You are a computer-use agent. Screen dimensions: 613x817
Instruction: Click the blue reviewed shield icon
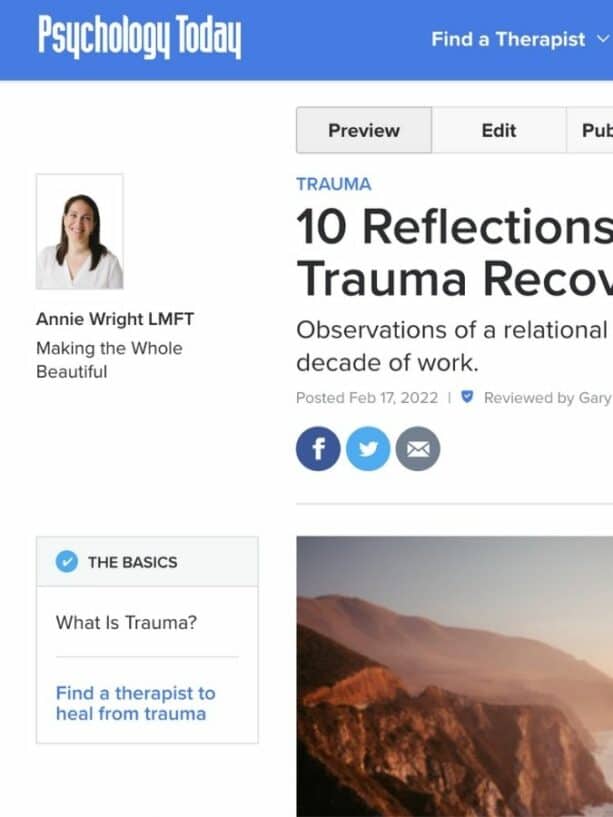468,397
